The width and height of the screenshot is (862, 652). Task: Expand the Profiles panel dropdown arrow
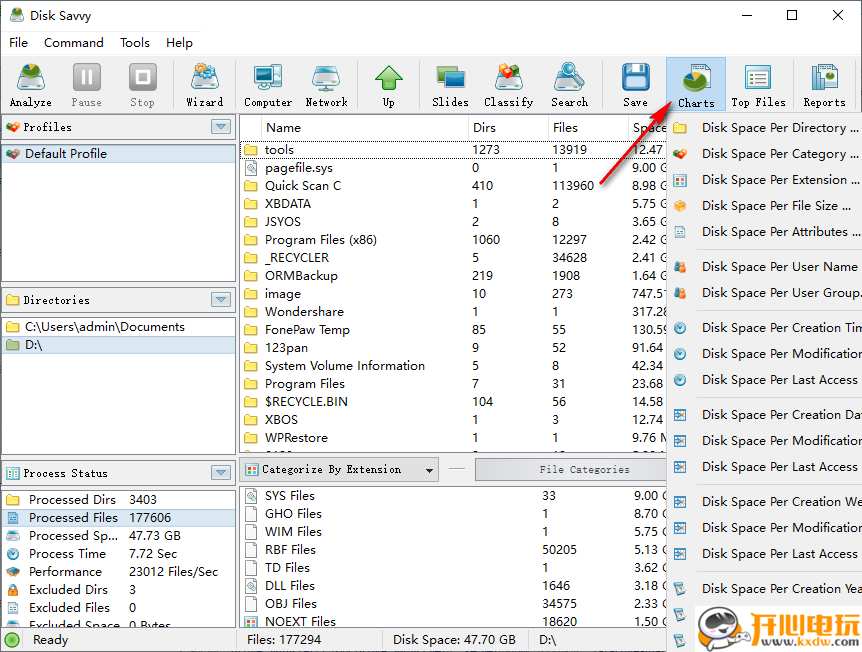(x=221, y=127)
